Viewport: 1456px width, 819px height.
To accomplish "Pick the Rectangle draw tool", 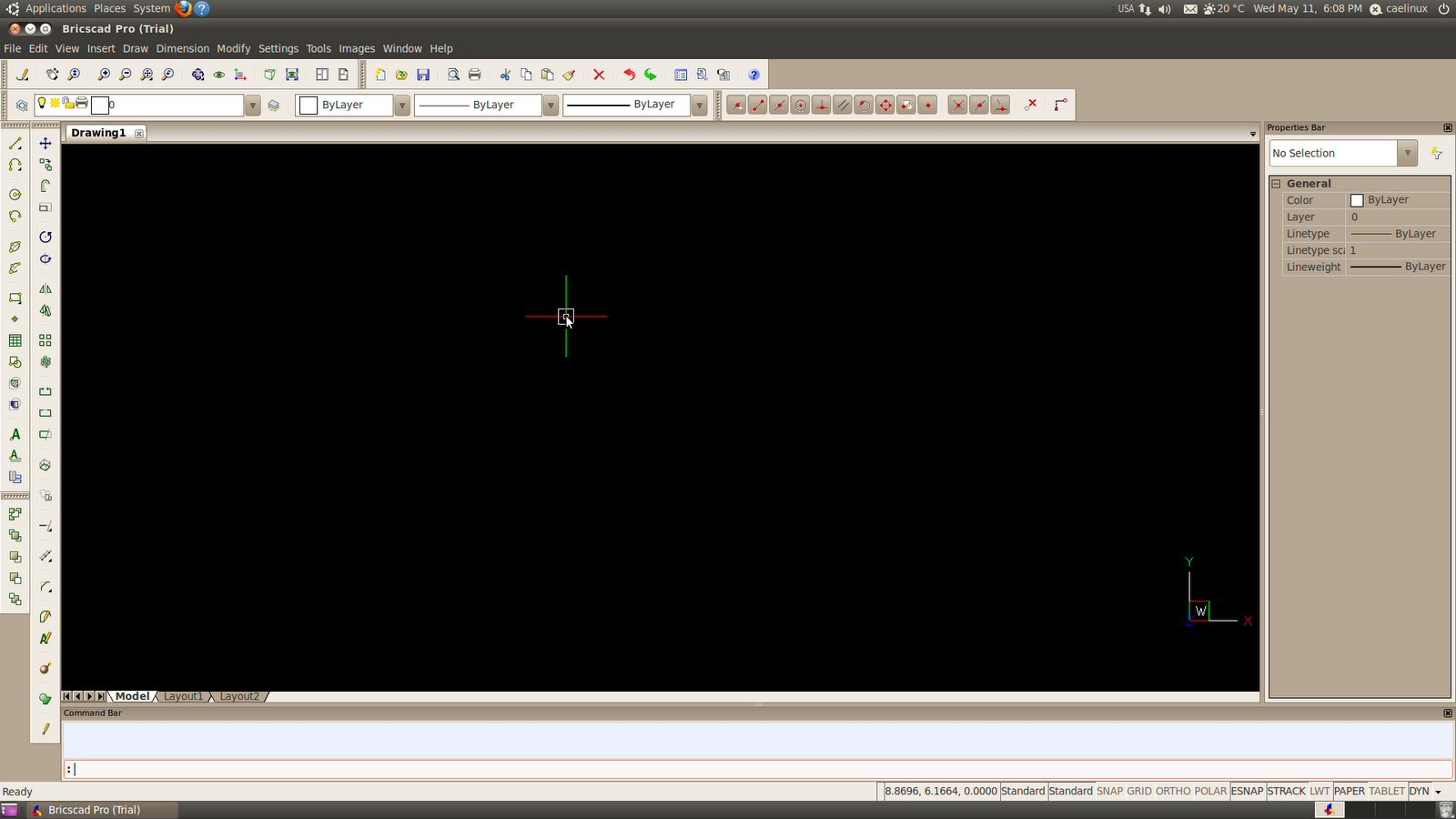I will click(x=15, y=298).
